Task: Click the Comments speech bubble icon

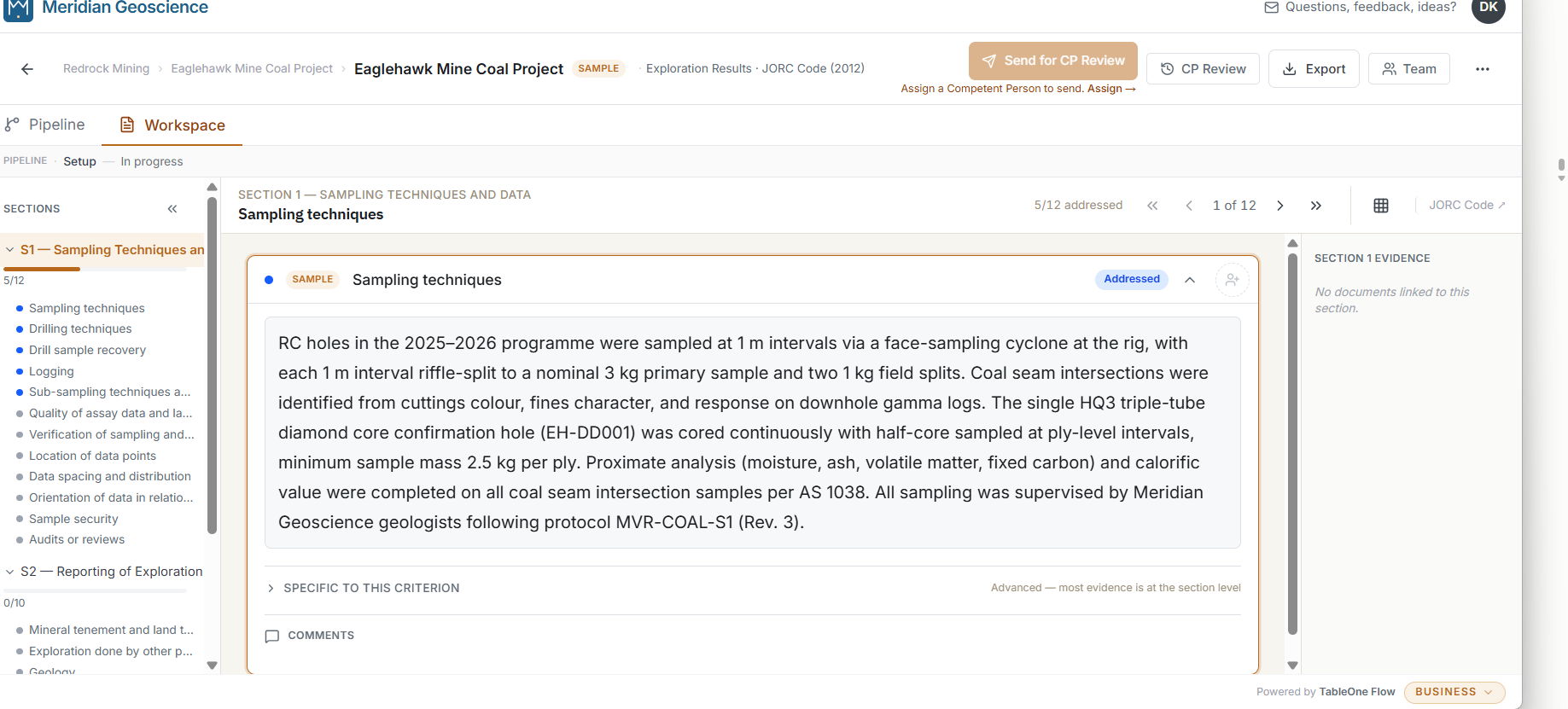Action: pyautogui.click(x=272, y=636)
